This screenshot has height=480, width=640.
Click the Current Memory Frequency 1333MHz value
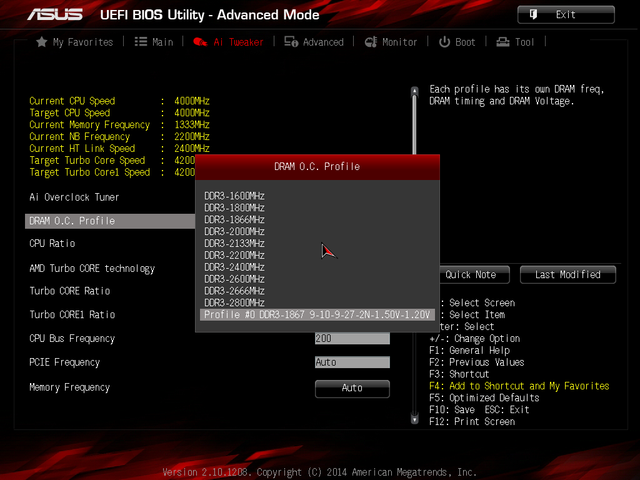(x=192, y=124)
